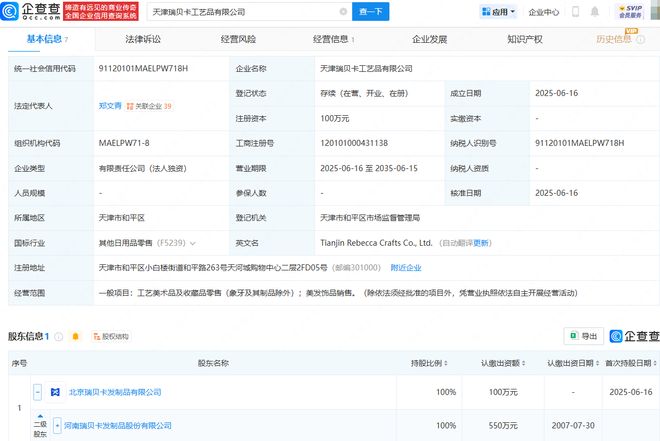Viewport: 660px width, 441px height.
Task: Collapse the 北京瑞贝卡发制品有限公司 shareholder row
Action: [x=37, y=392]
